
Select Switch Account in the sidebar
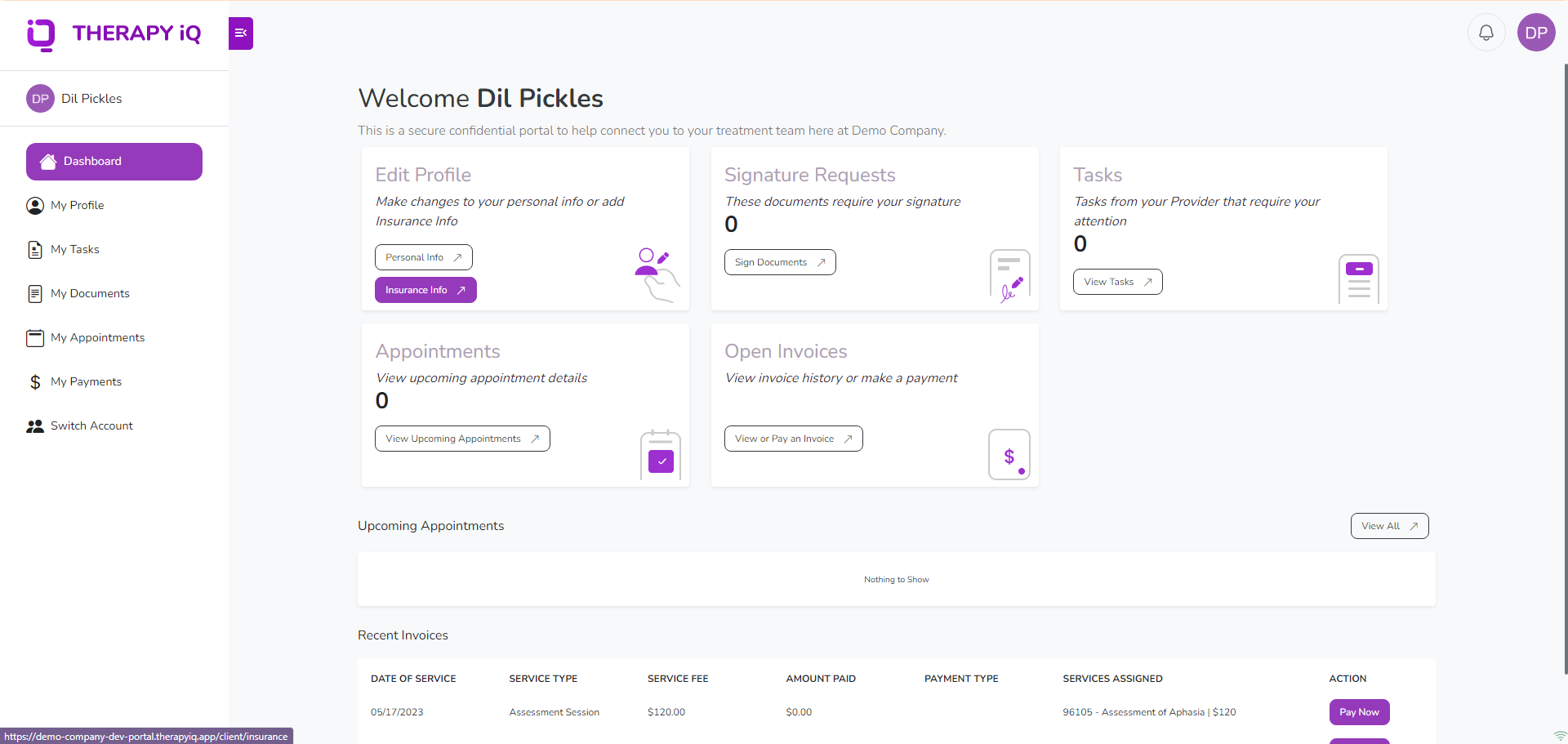tap(91, 425)
